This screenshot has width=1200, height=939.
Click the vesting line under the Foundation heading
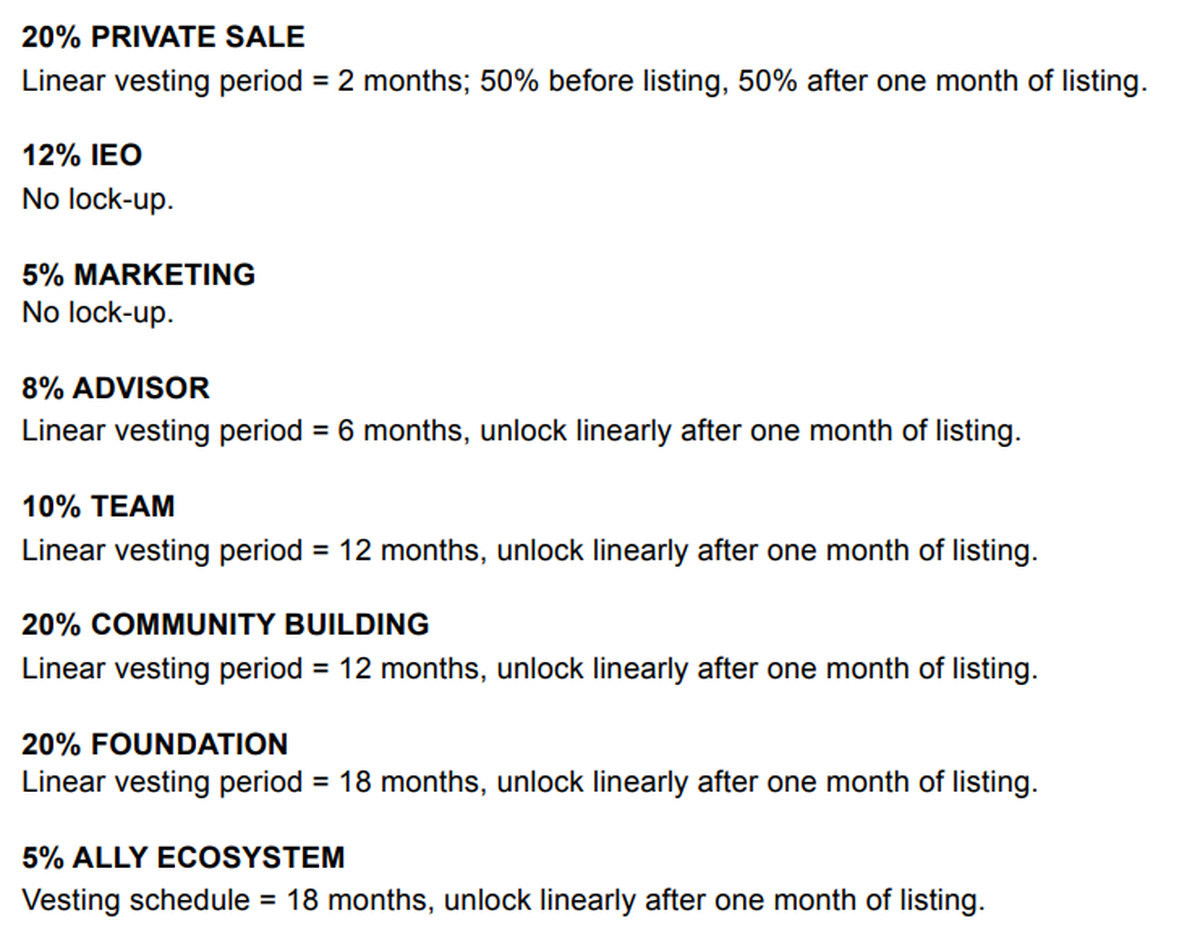529,782
